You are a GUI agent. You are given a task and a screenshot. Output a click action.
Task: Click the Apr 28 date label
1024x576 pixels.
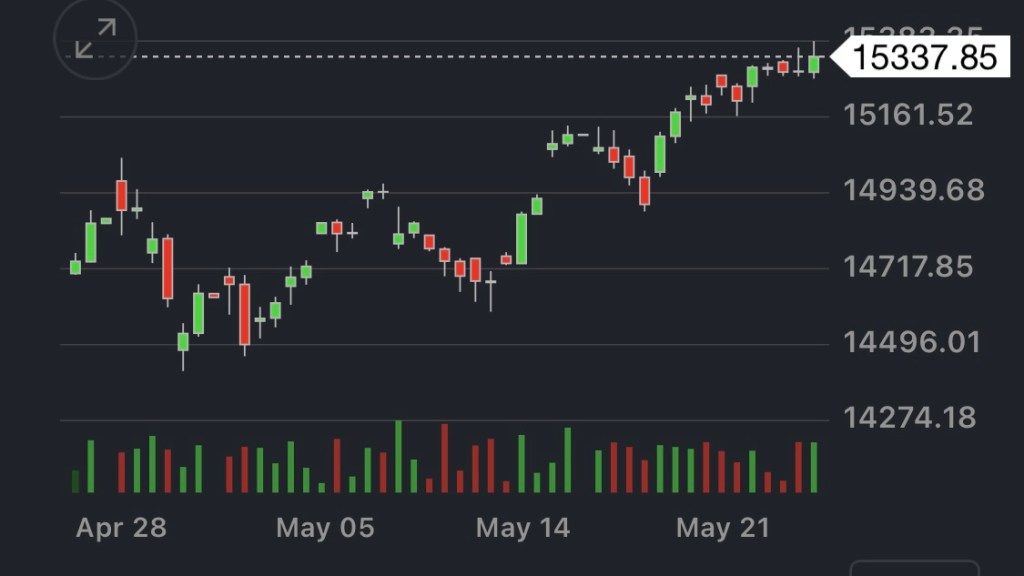click(121, 527)
